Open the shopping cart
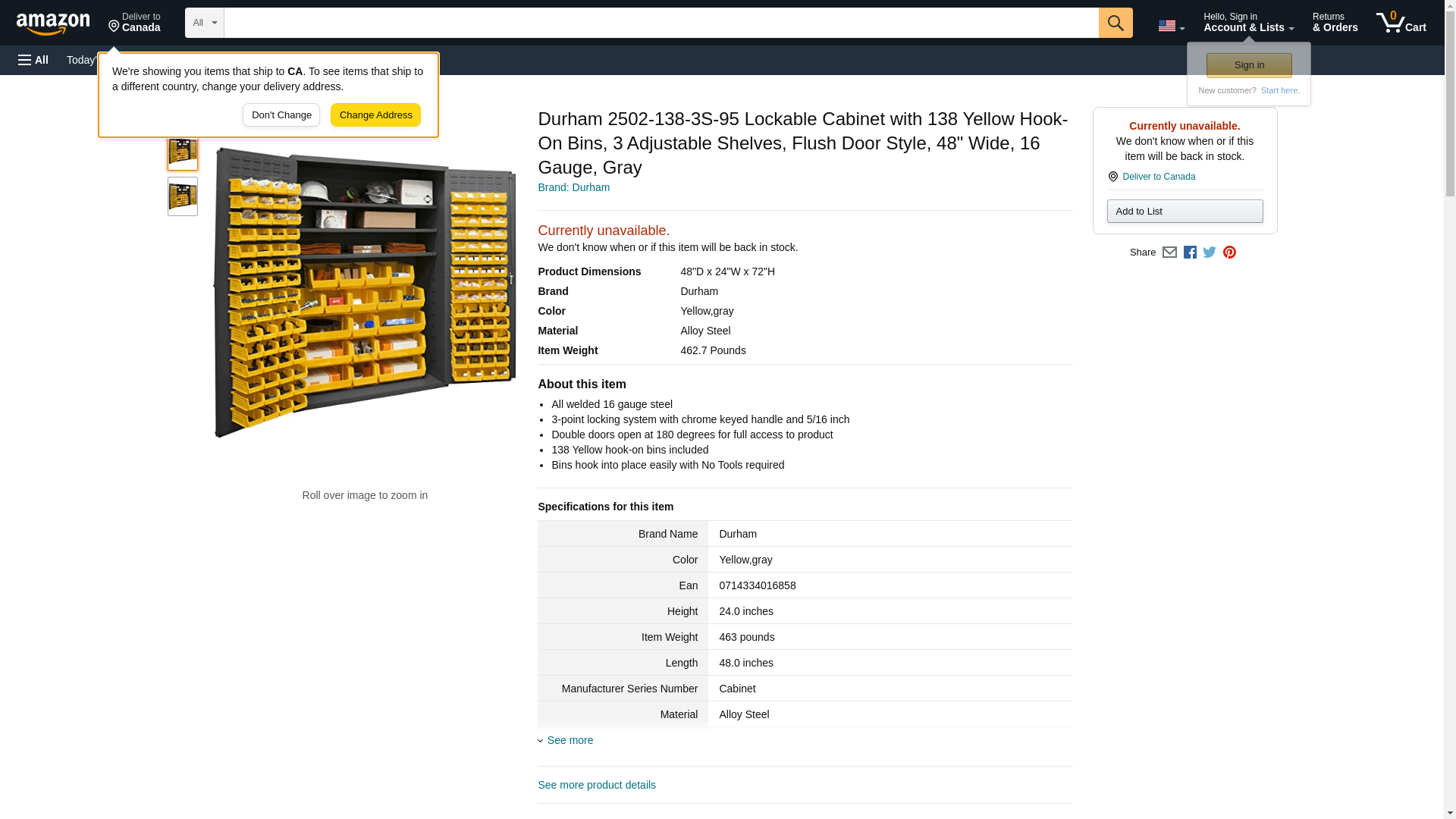Image resolution: width=1456 pixels, height=819 pixels. 1401,23
